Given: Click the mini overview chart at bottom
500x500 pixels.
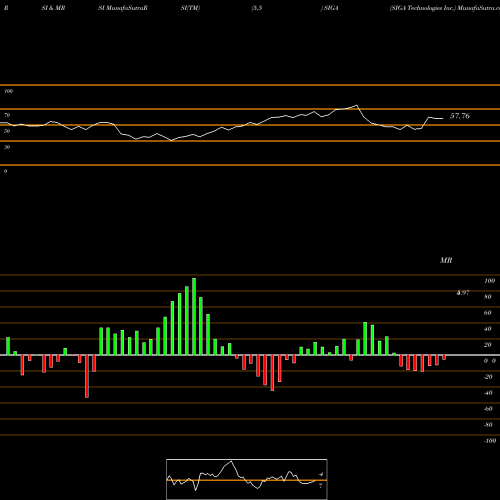Looking at the screenshot, I should pos(247,479).
